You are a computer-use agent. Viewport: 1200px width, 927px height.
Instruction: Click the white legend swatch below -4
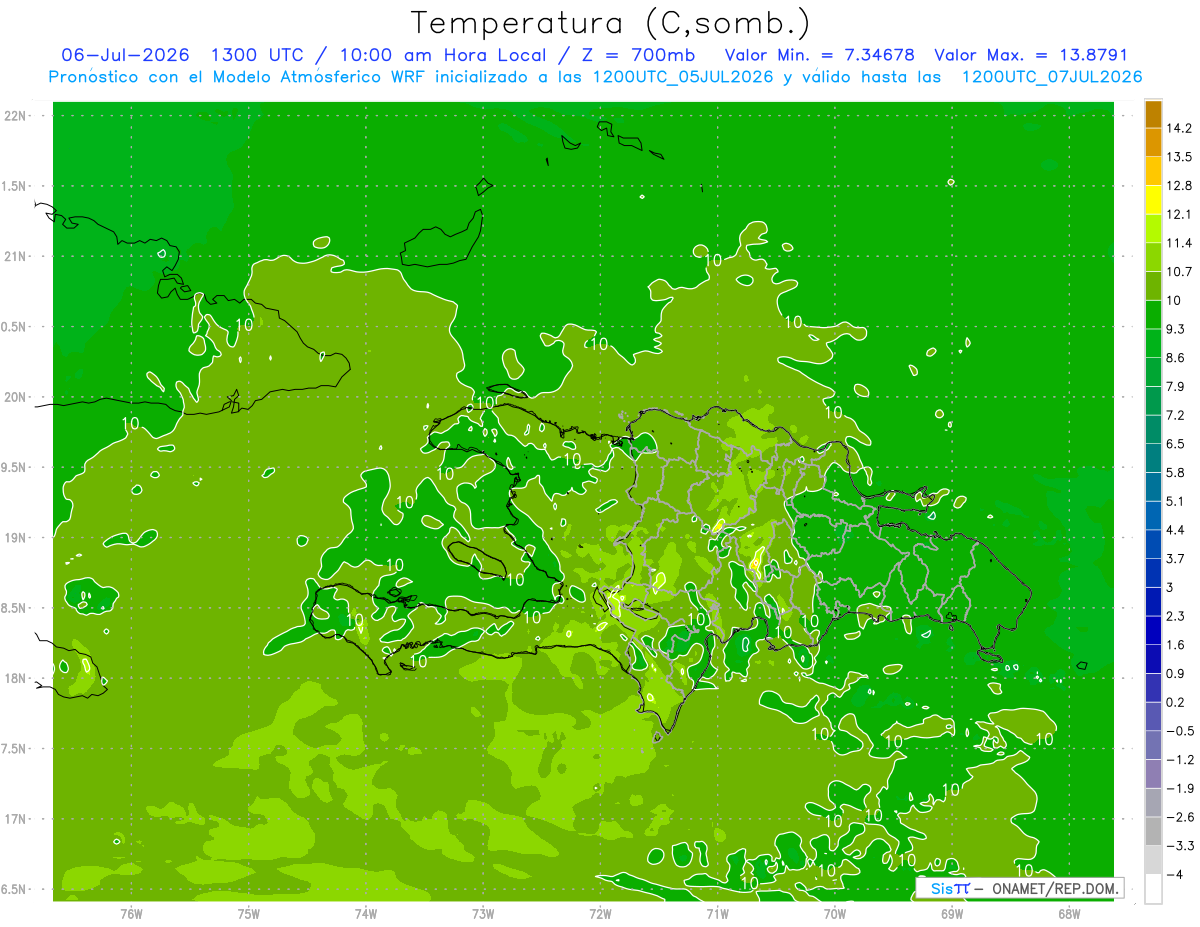click(x=1153, y=889)
